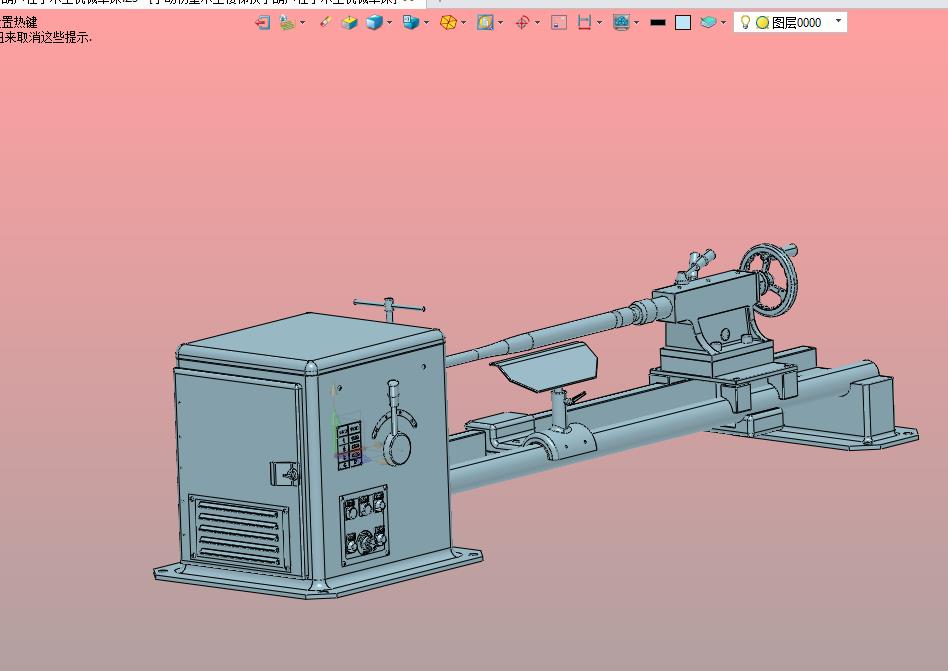The image size is (948, 671).
Task: Open the 图层0000 layer dropdown list
Action: (838, 21)
